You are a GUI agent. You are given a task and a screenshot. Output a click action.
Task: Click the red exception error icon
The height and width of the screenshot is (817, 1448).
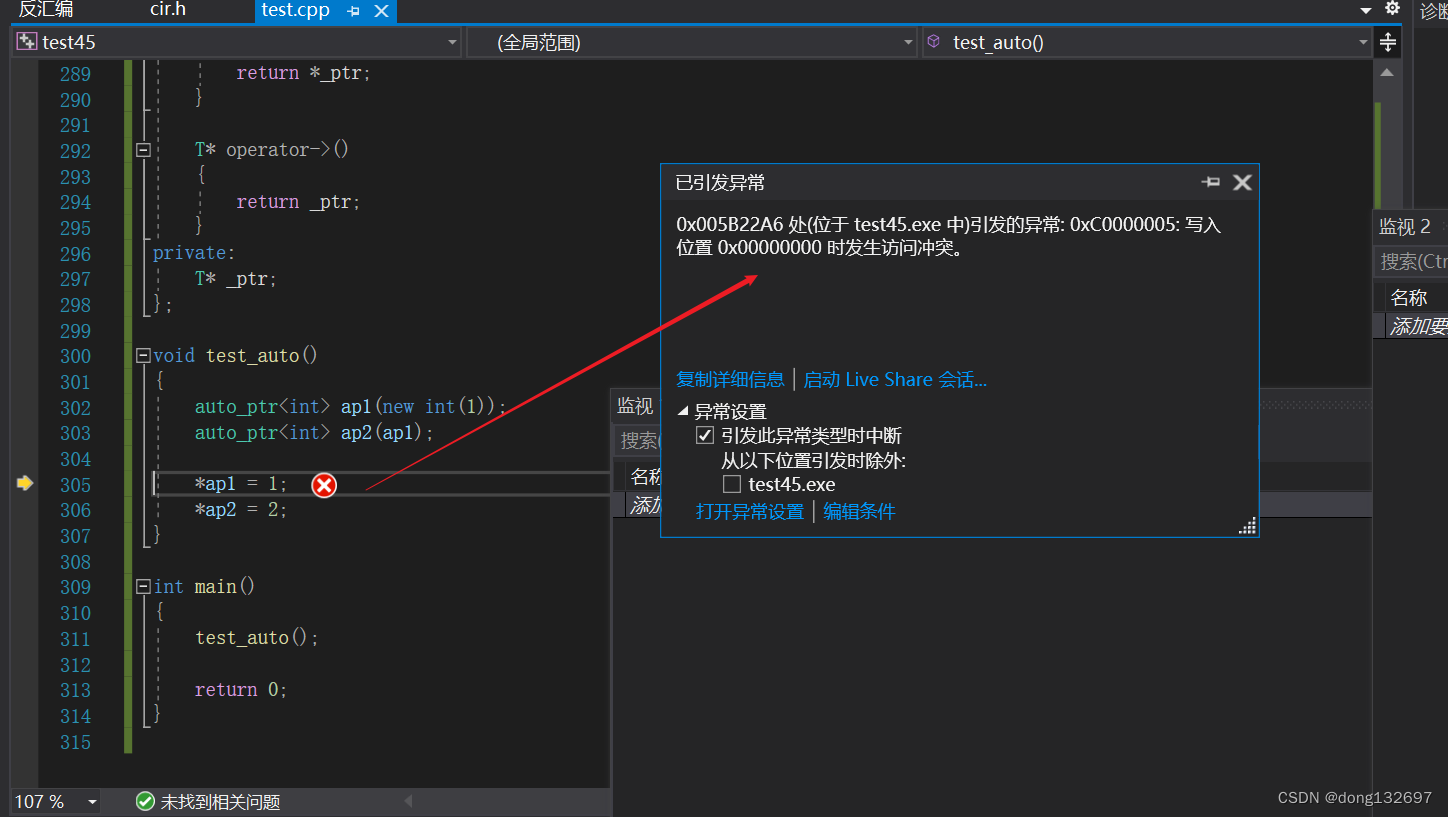pyautogui.click(x=324, y=485)
